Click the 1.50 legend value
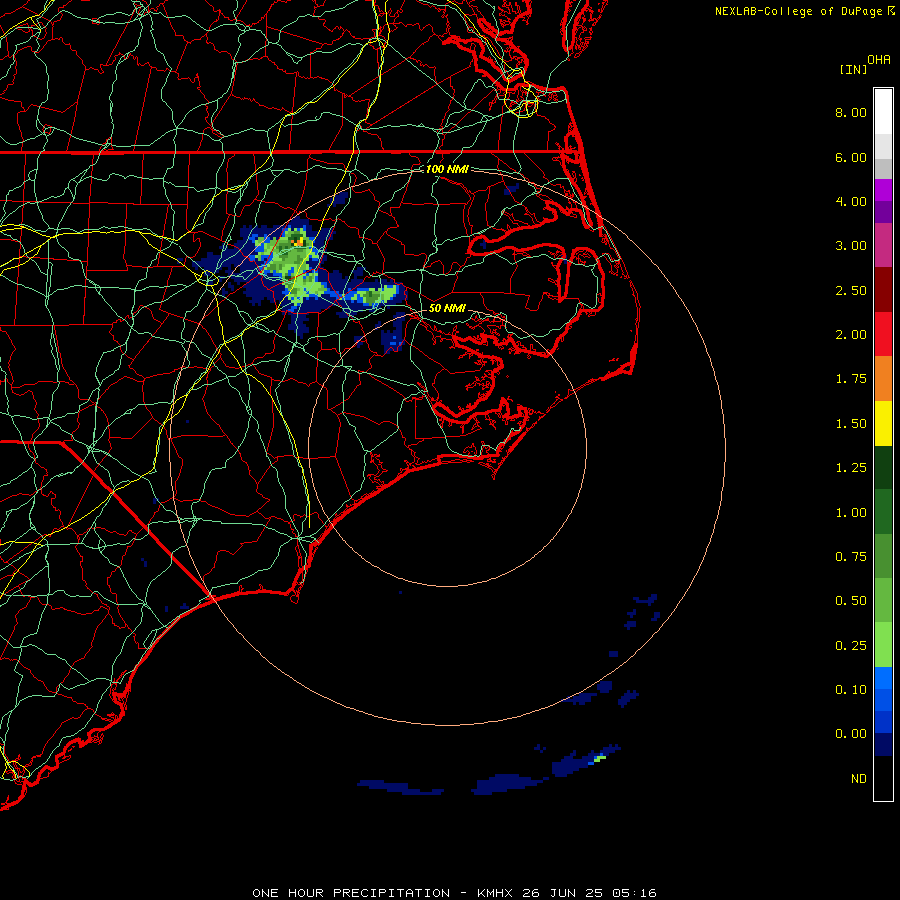The width and height of the screenshot is (900, 900). pos(851,424)
